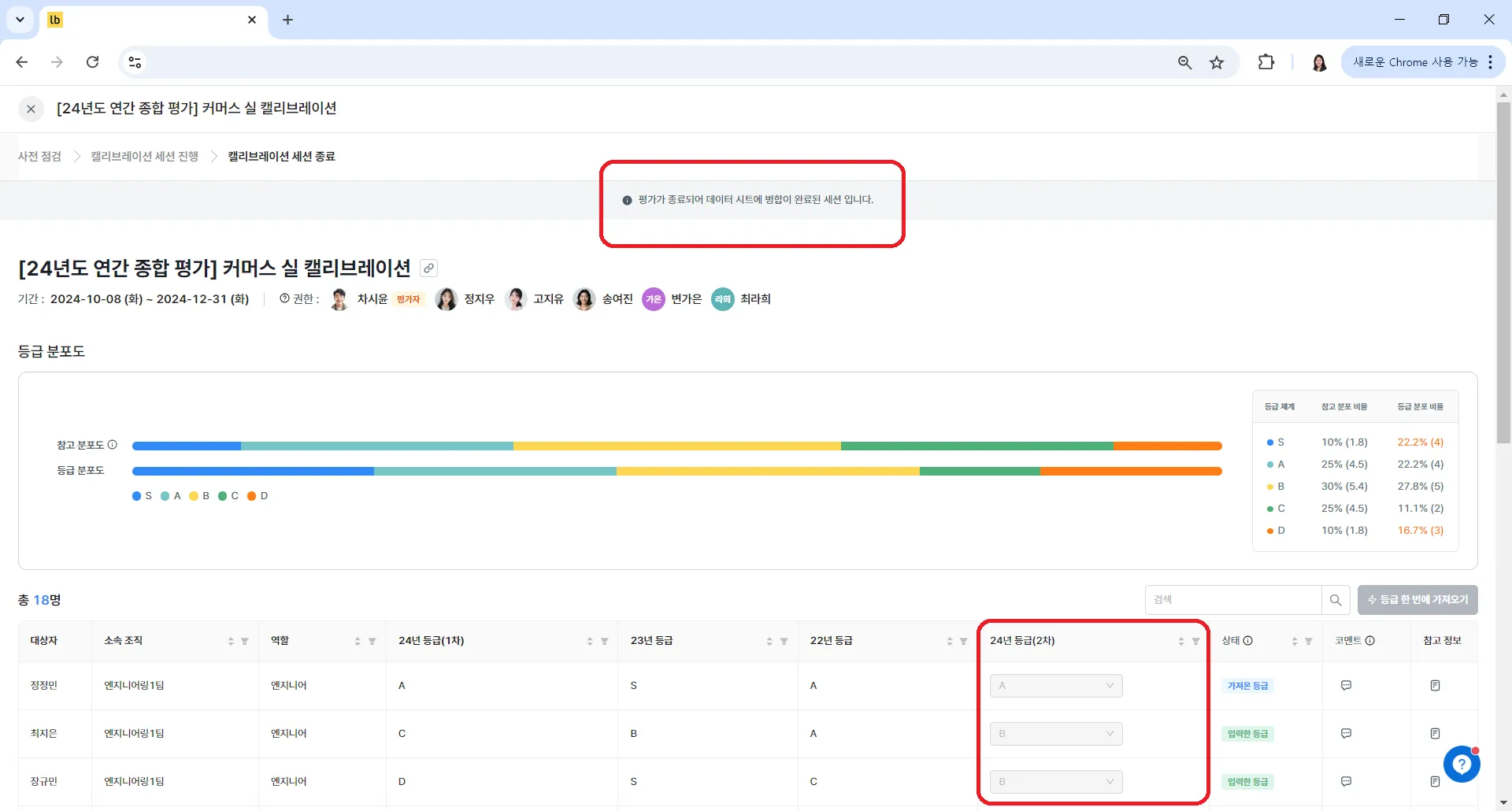Open comment icon for 최지은 row
The width and height of the screenshot is (1512, 811).
(1347, 734)
